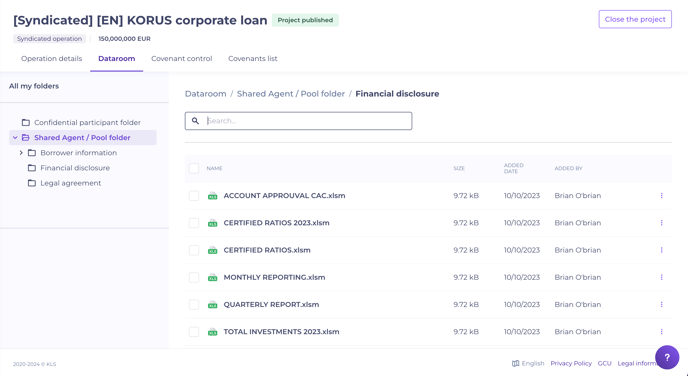Click the Excel file icon for MONTHLY REPORTING.xlsm

[212, 277]
